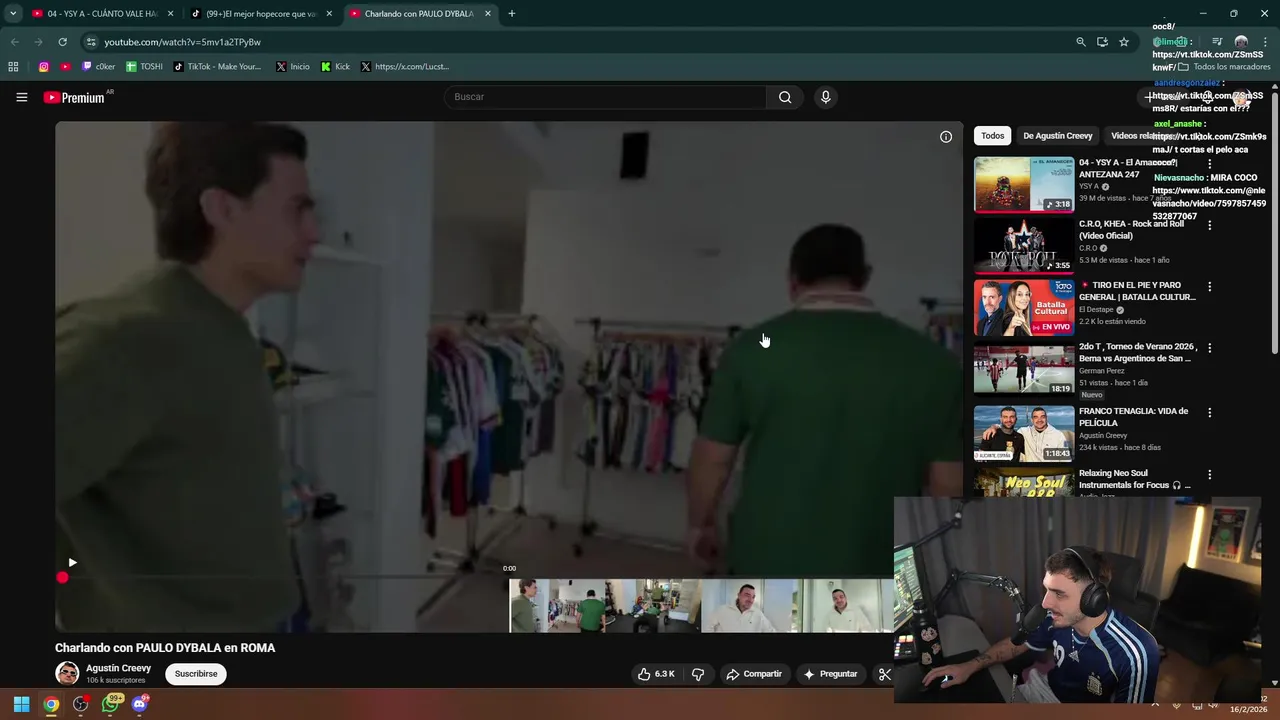The height and width of the screenshot is (720, 1280).
Task: Start voice search with the microphone icon
Action: pos(825,97)
